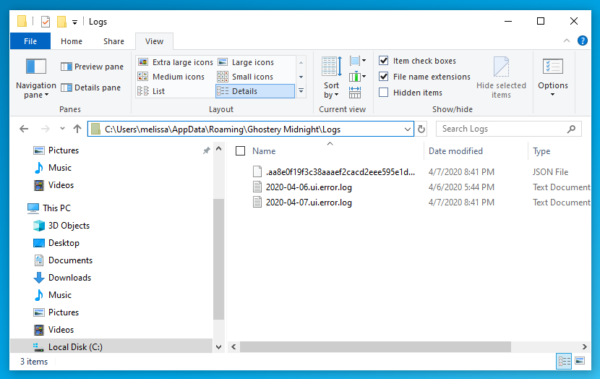Switch to the Share tab
600x379 pixels.
[114, 41]
